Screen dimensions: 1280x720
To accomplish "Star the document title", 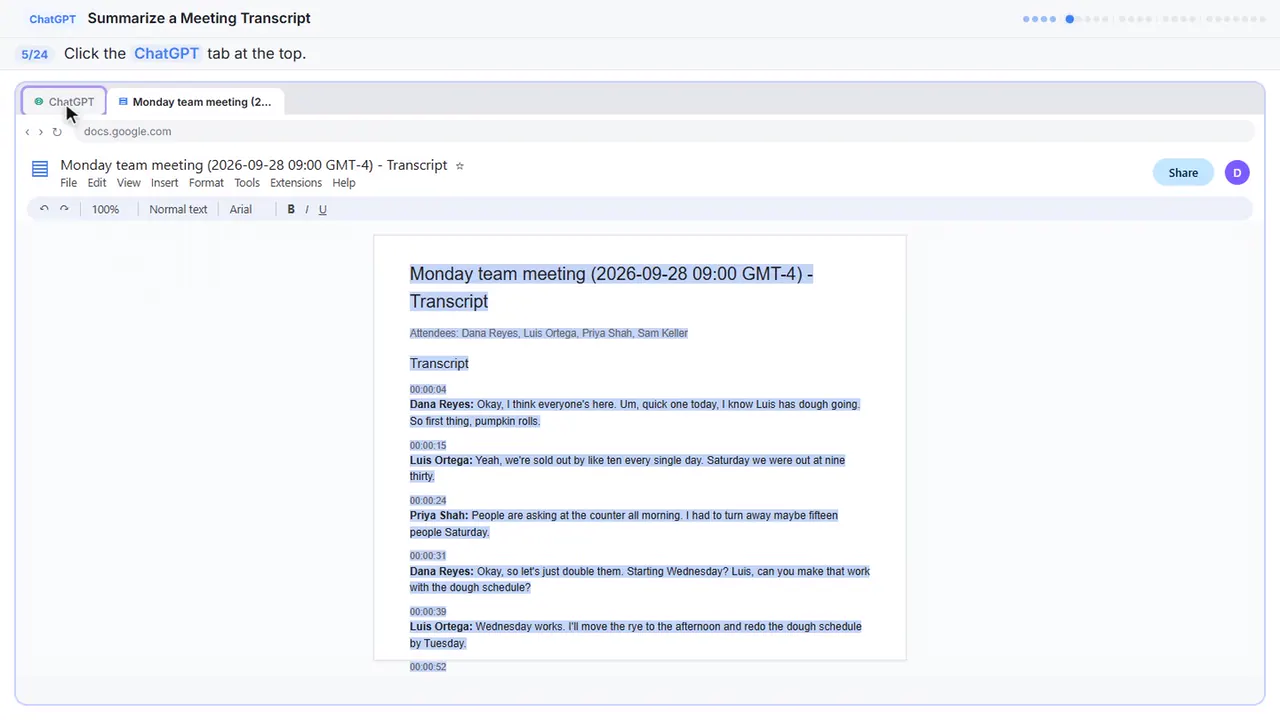I will pyautogui.click(x=460, y=166).
